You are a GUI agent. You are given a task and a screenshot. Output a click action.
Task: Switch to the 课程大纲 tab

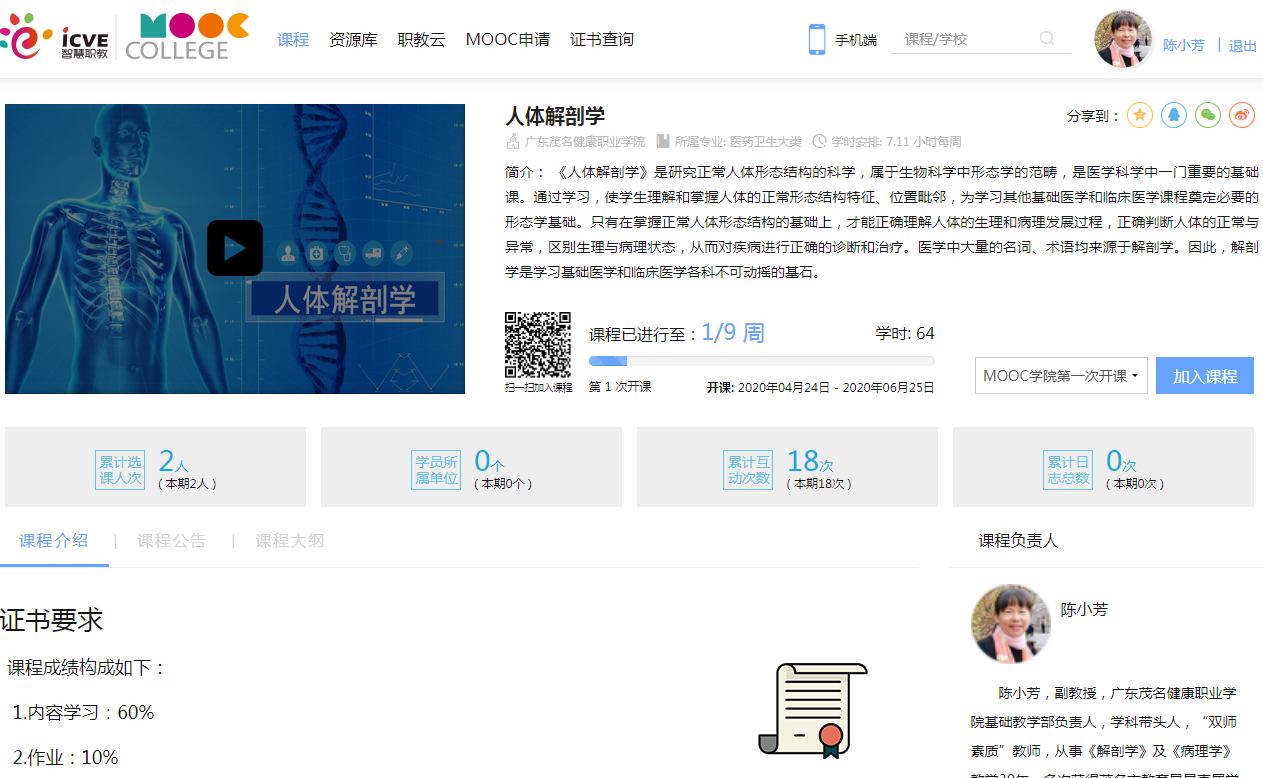tap(289, 541)
